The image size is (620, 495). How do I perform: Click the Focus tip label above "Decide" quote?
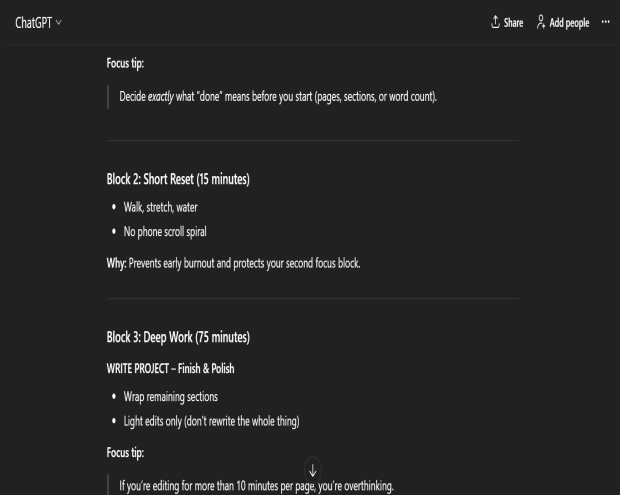click(125, 63)
